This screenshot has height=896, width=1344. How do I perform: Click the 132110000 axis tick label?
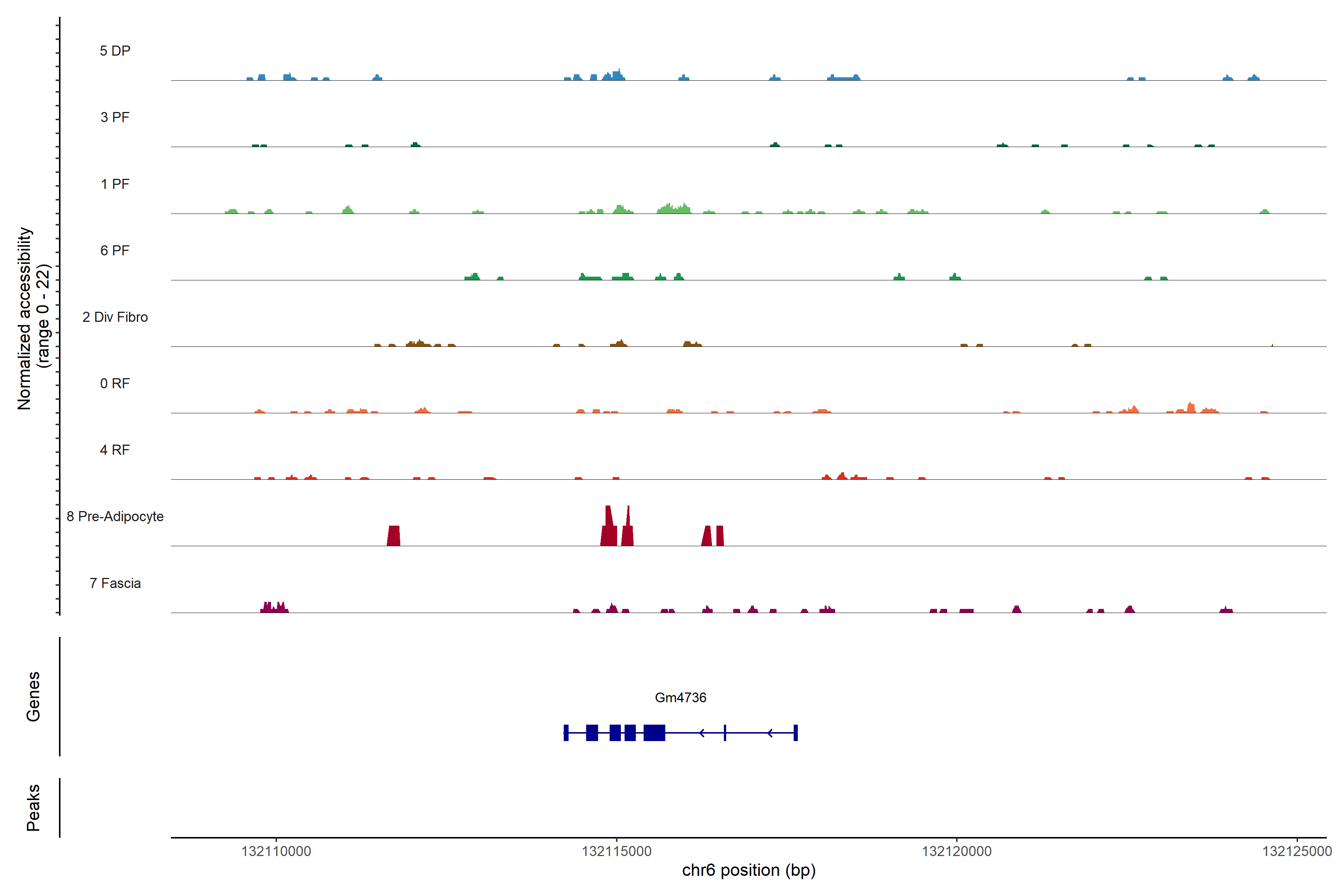click(x=276, y=851)
